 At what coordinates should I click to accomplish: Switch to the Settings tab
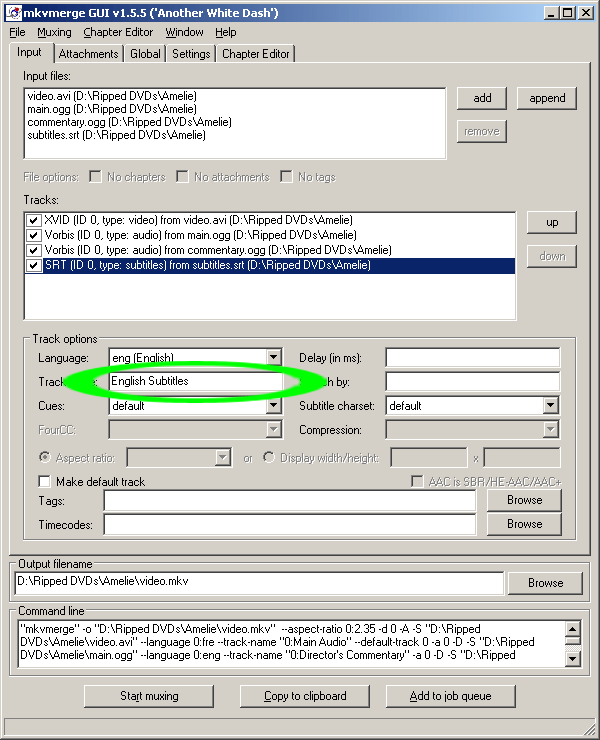191,54
